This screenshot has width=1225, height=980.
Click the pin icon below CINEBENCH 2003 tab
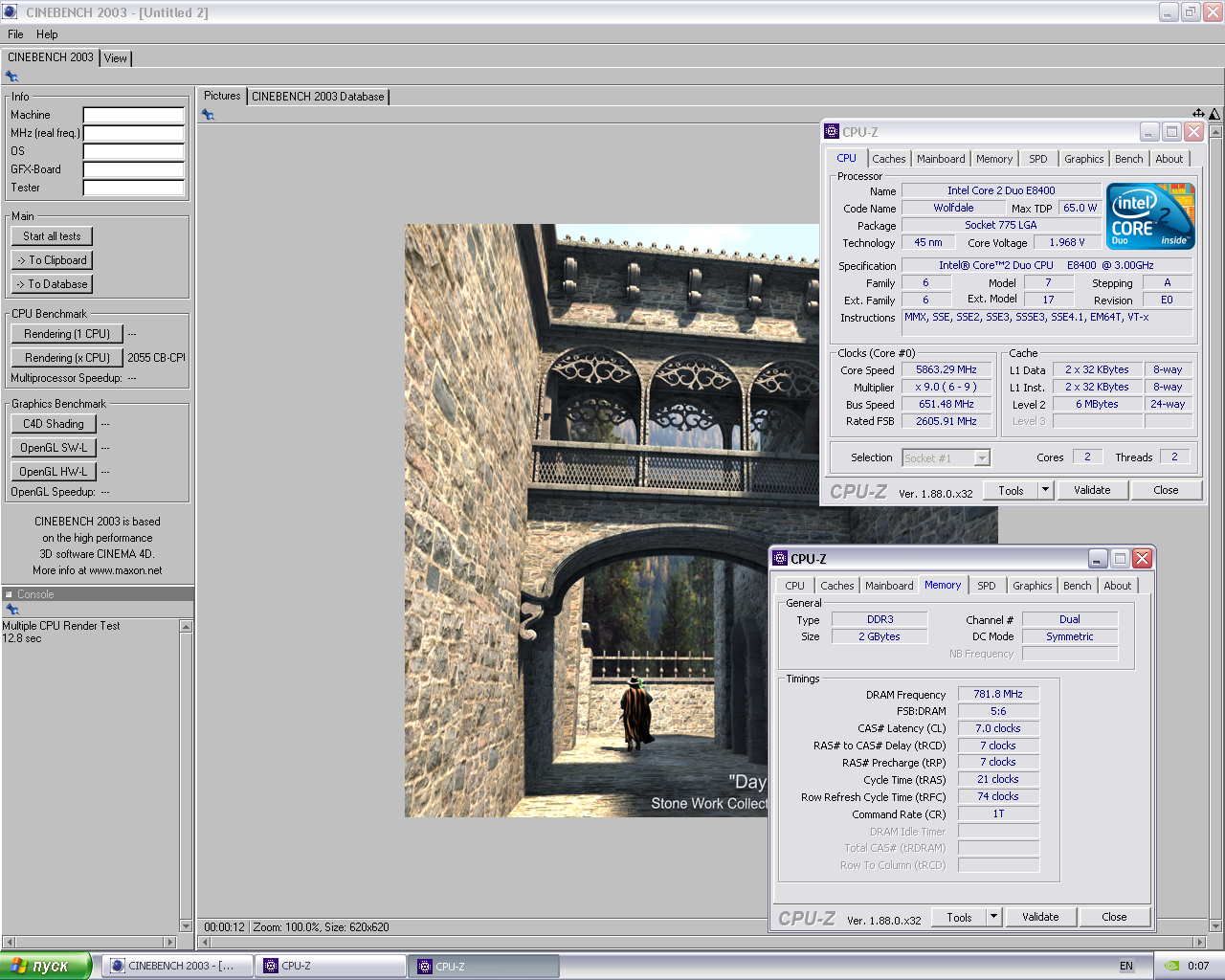(11, 77)
